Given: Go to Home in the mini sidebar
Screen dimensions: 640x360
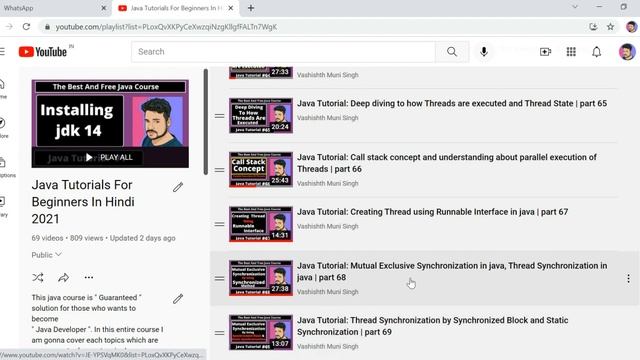Looking at the screenshot, I should click(x=3, y=89).
